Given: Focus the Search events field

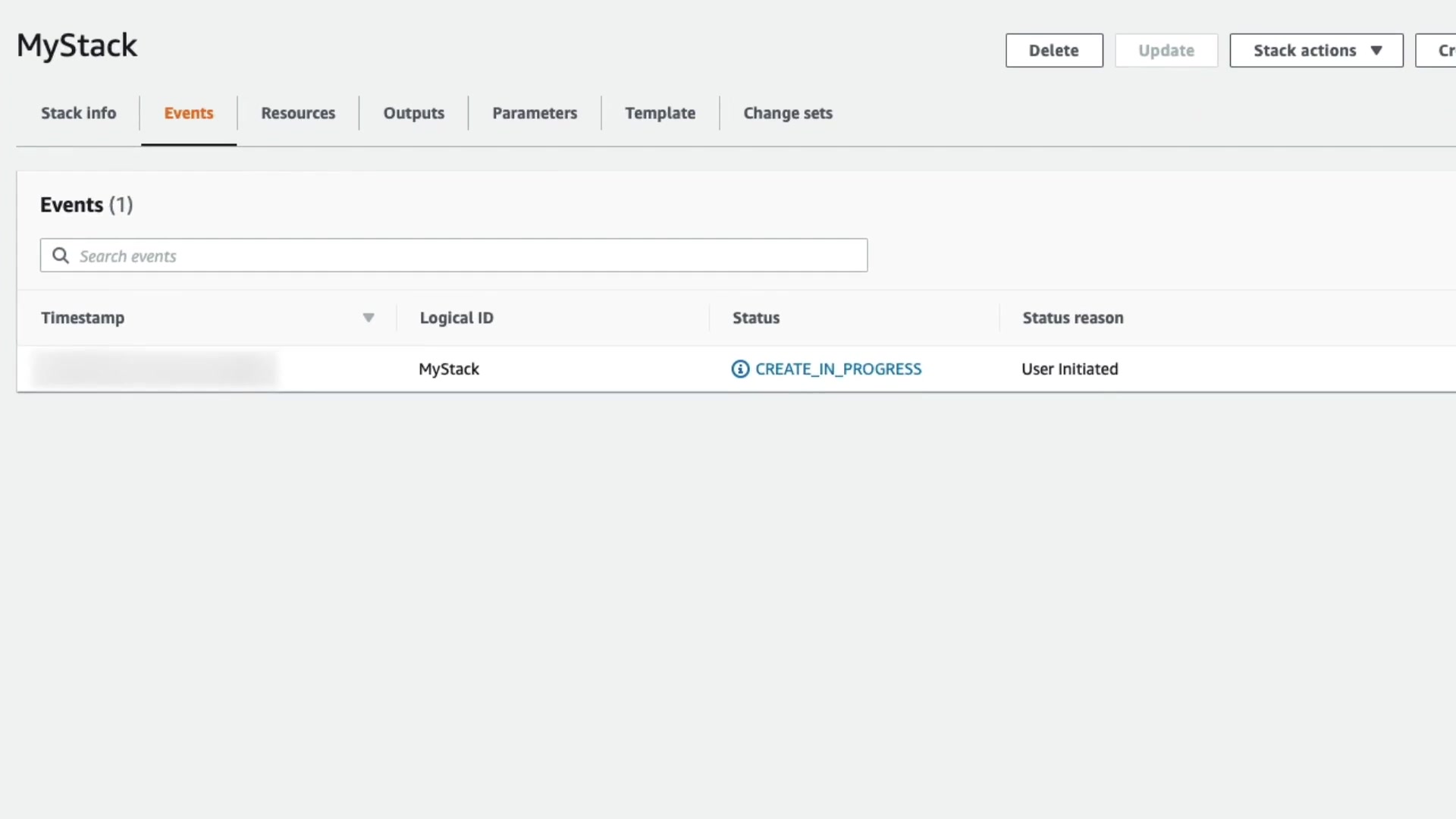Looking at the screenshot, I should tap(470, 256).
